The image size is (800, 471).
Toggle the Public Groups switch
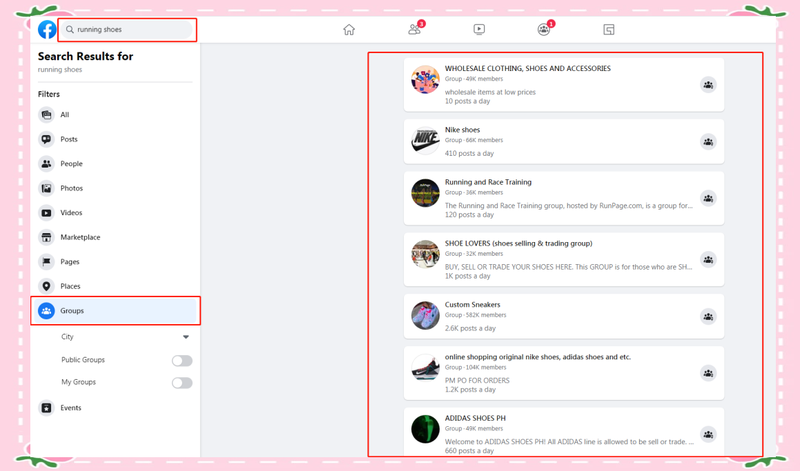point(182,361)
